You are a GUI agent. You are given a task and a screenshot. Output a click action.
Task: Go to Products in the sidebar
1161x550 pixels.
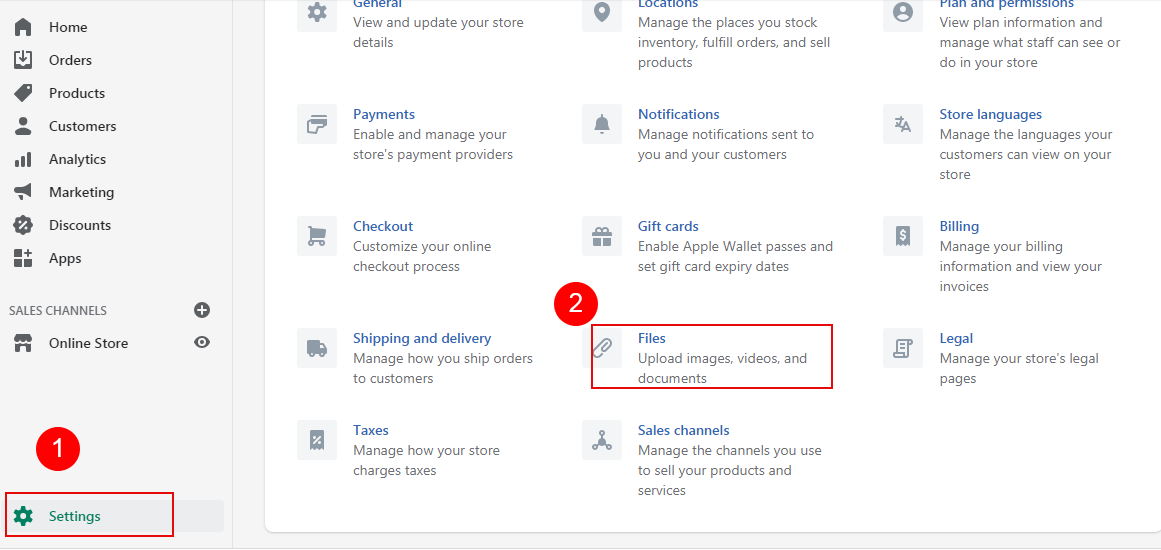click(76, 93)
